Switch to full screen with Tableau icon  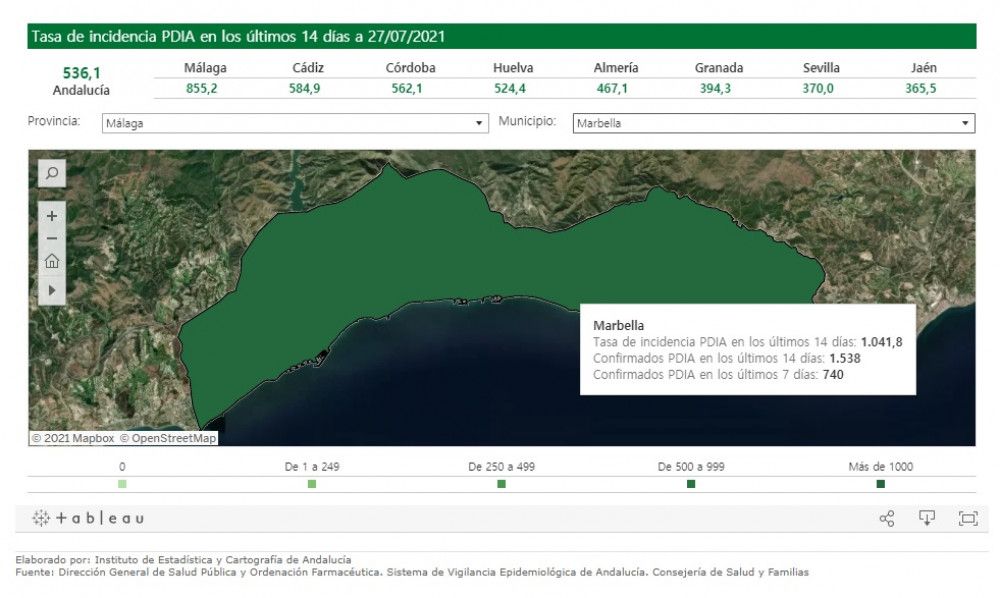[968, 518]
